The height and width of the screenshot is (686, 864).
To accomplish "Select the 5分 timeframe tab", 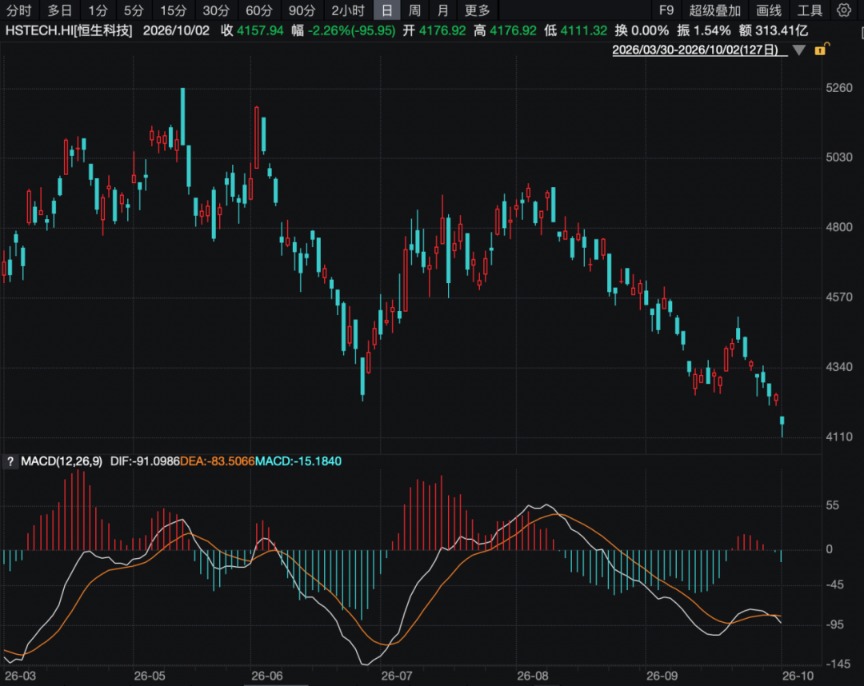I will (x=133, y=10).
